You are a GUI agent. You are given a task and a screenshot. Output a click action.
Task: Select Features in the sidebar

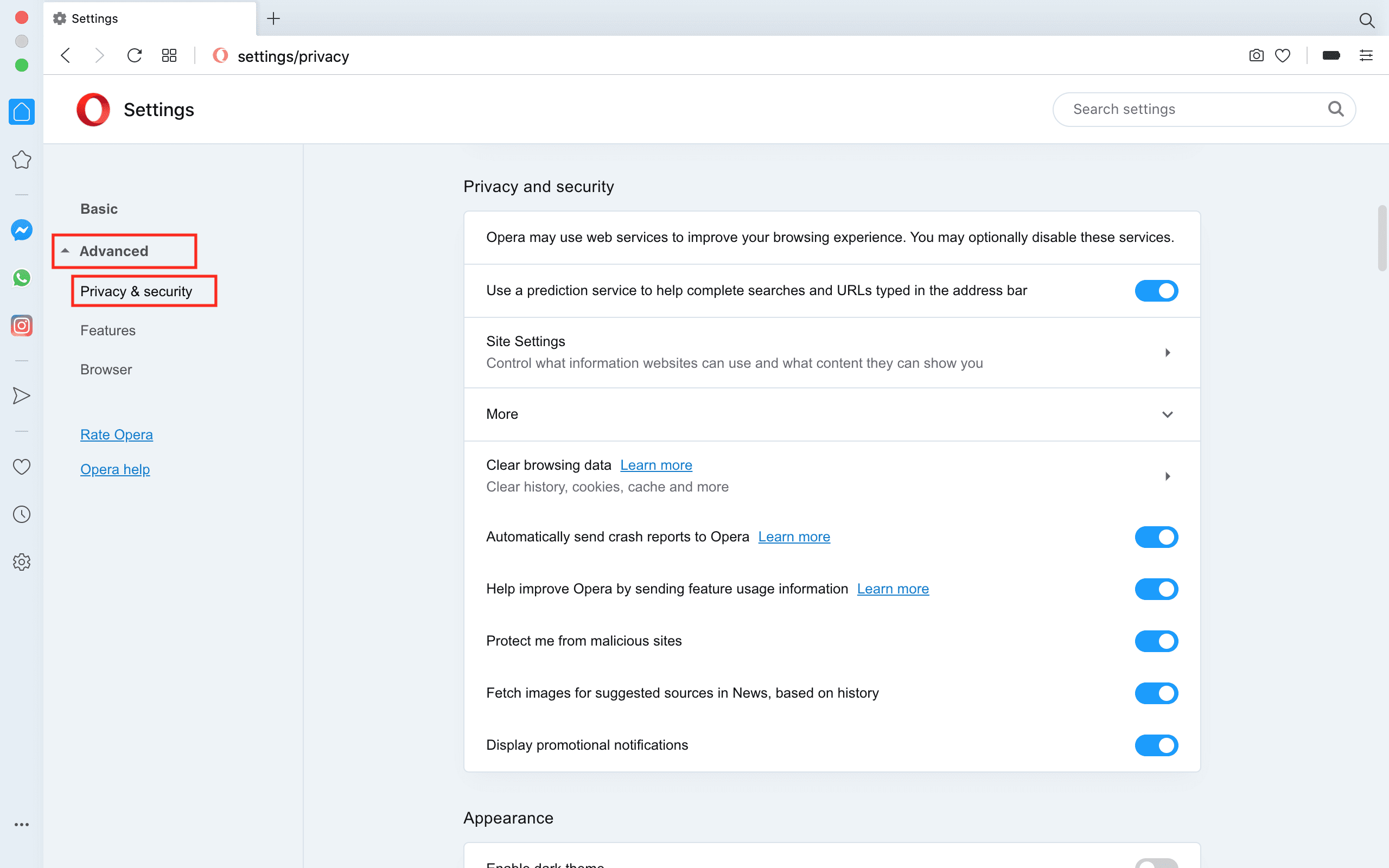pos(108,331)
